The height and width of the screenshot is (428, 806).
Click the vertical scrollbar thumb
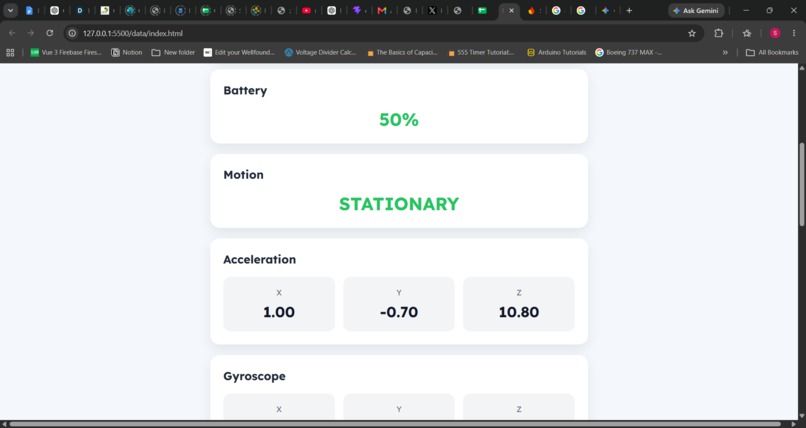click(802, 184)
